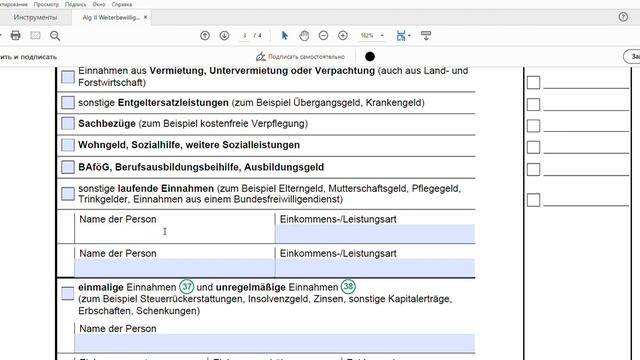Tick right-column box beside Wohngeld row
Image resolution: width=640 pixels, height=360 pixels.
[x=533, y=147]
